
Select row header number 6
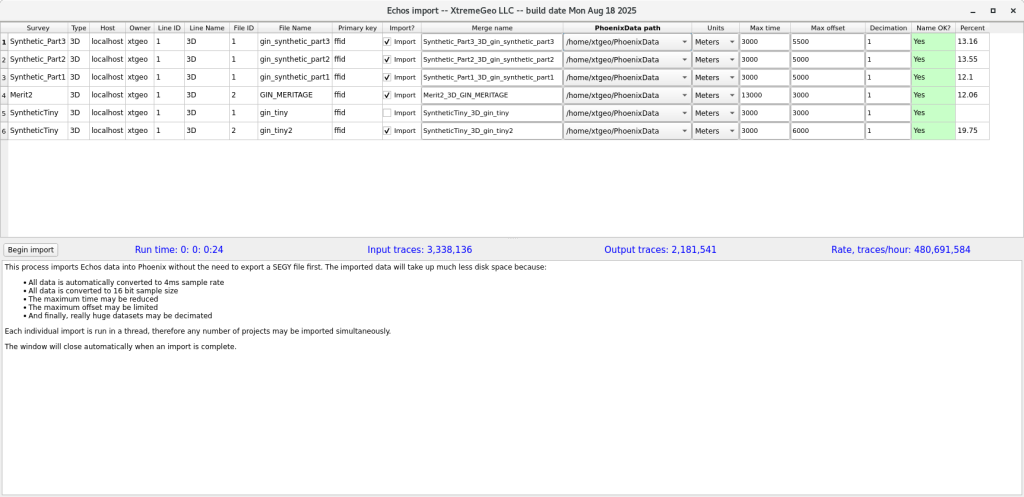(x=4, y=131)
